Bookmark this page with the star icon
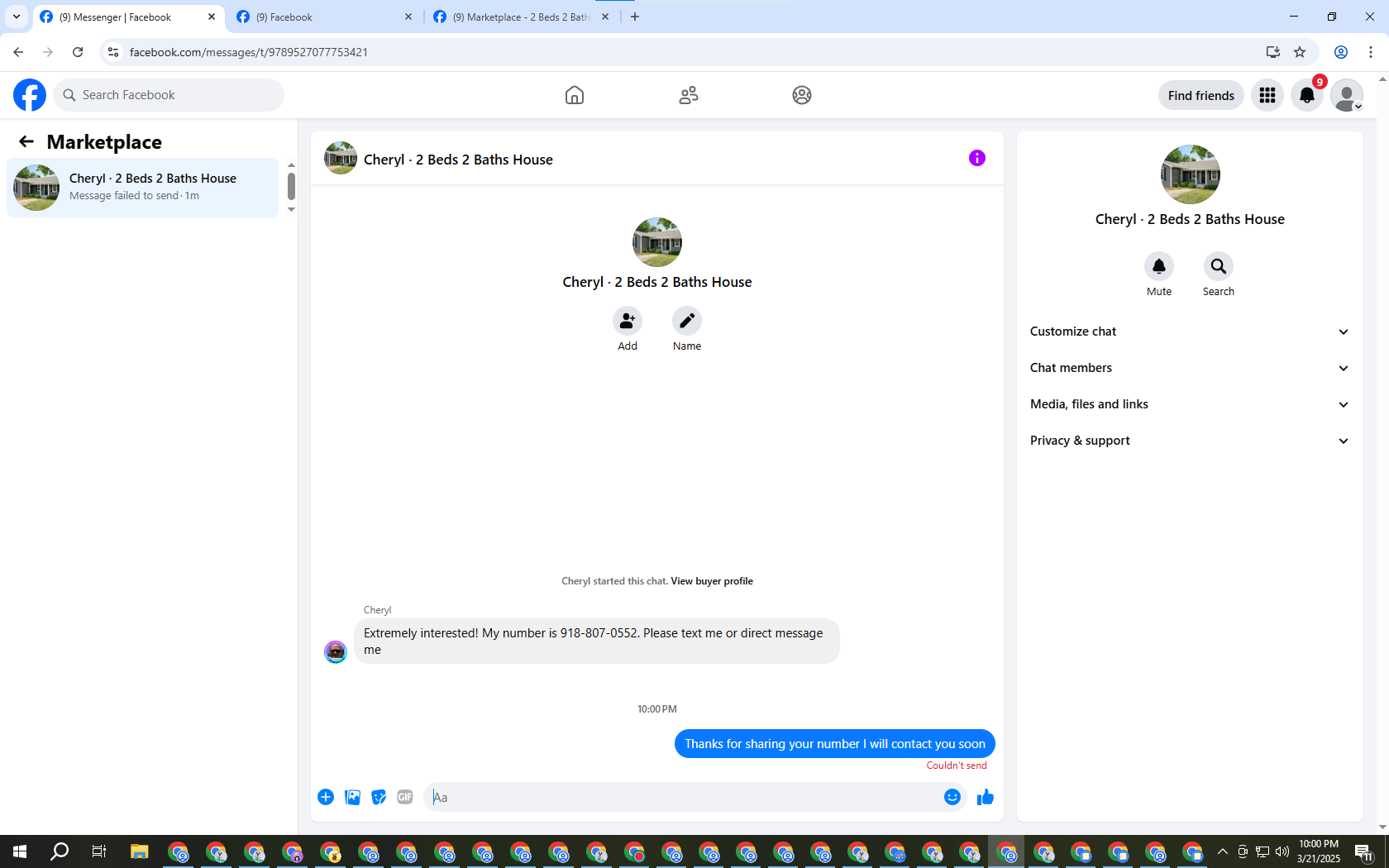The height and width of the screenshot is (868, 1389). tap(1300, 52)
